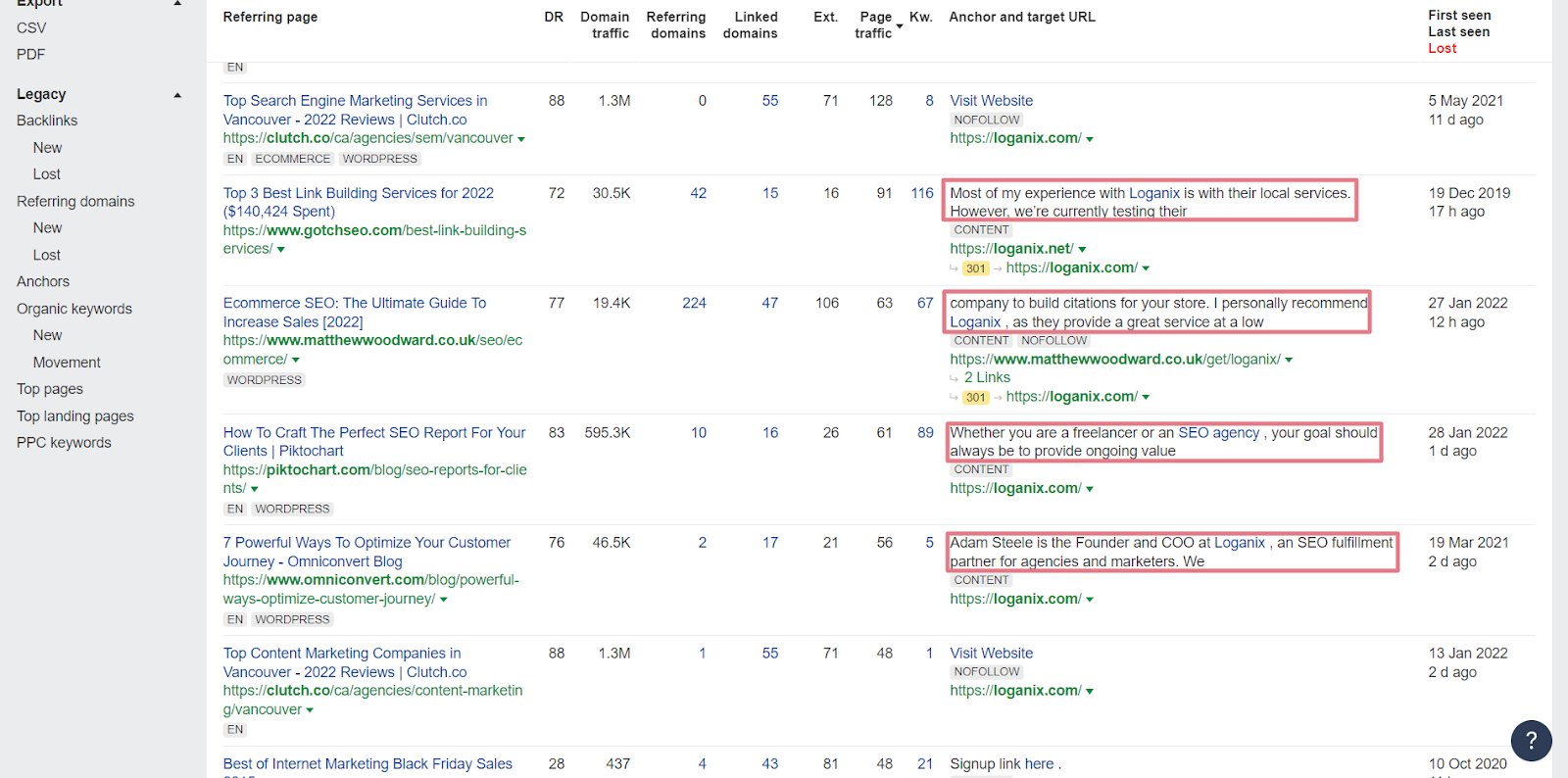Collapse the Export sidebar section
Viewport: 1568px width, 778px height.
177,4
